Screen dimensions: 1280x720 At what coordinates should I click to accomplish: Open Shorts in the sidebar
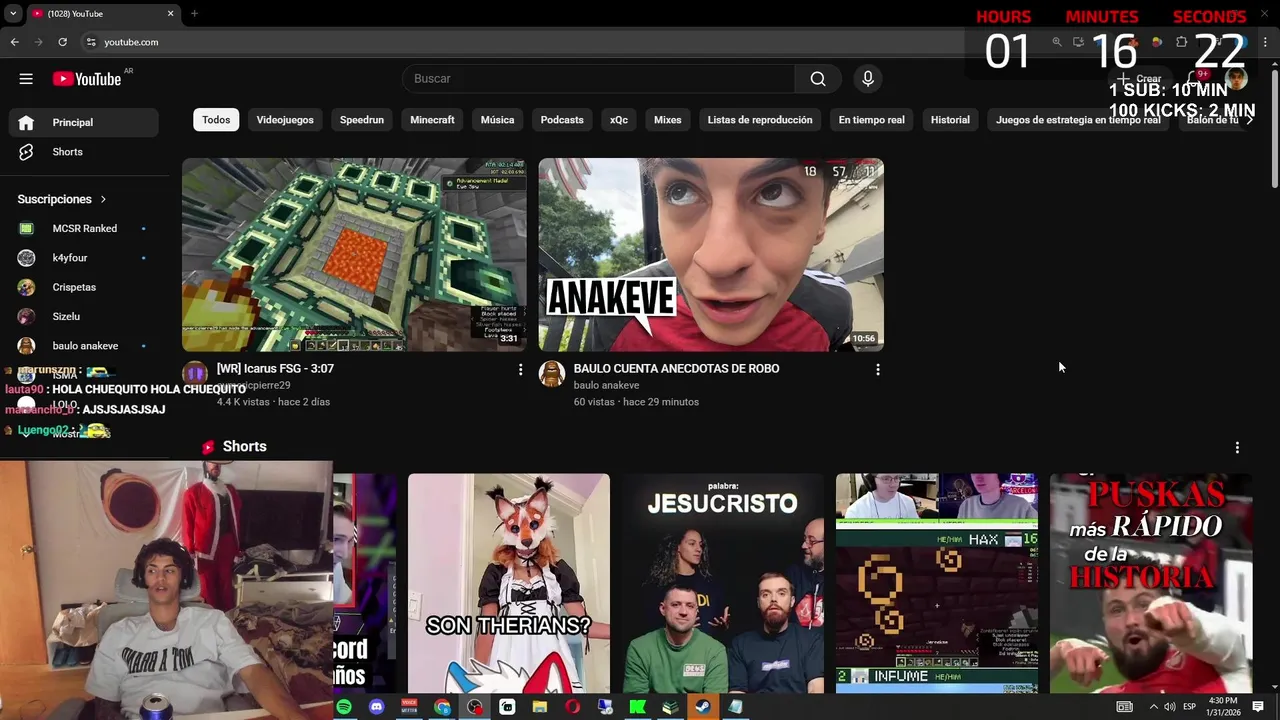84,152
